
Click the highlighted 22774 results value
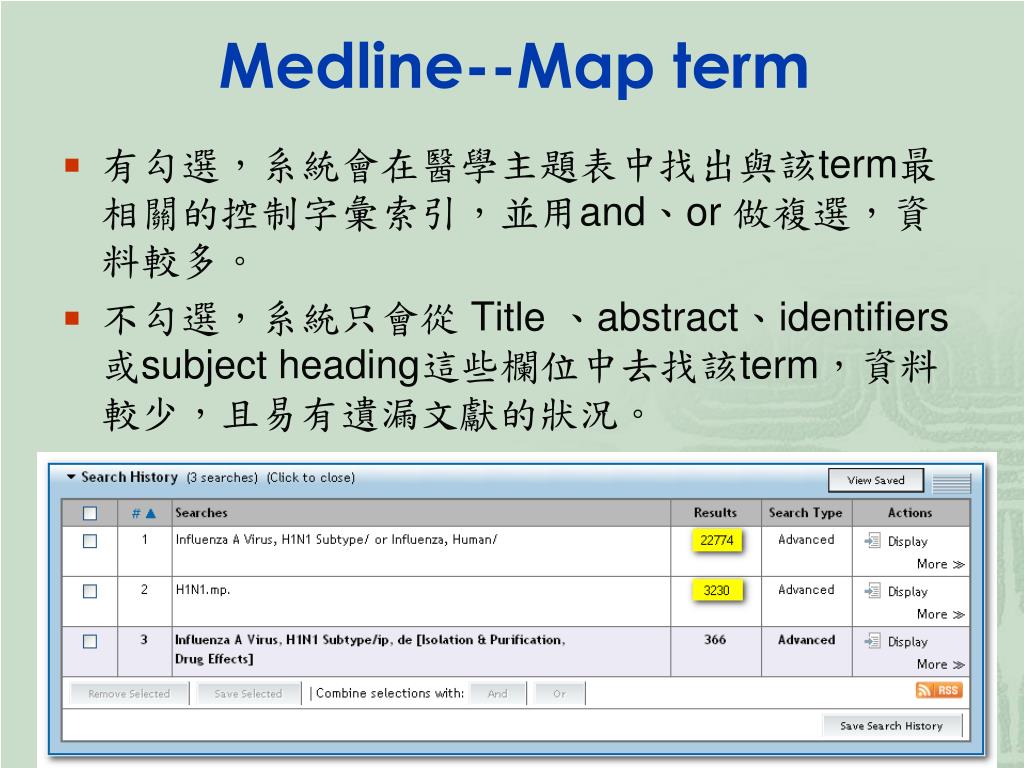point(716,540)
